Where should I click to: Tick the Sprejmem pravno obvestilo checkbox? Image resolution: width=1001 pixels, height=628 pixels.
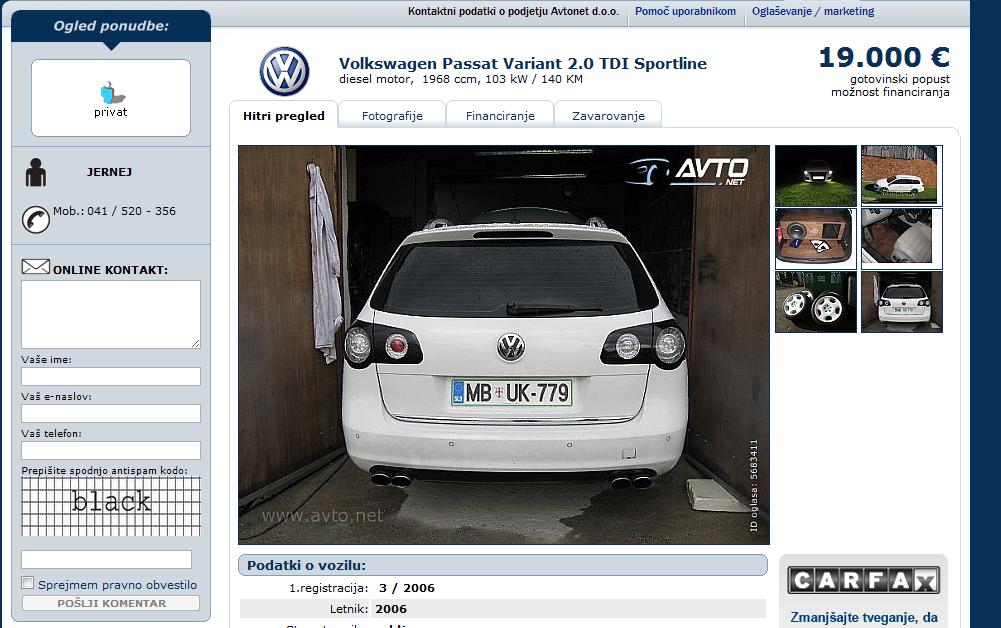(x=27, y=583)
